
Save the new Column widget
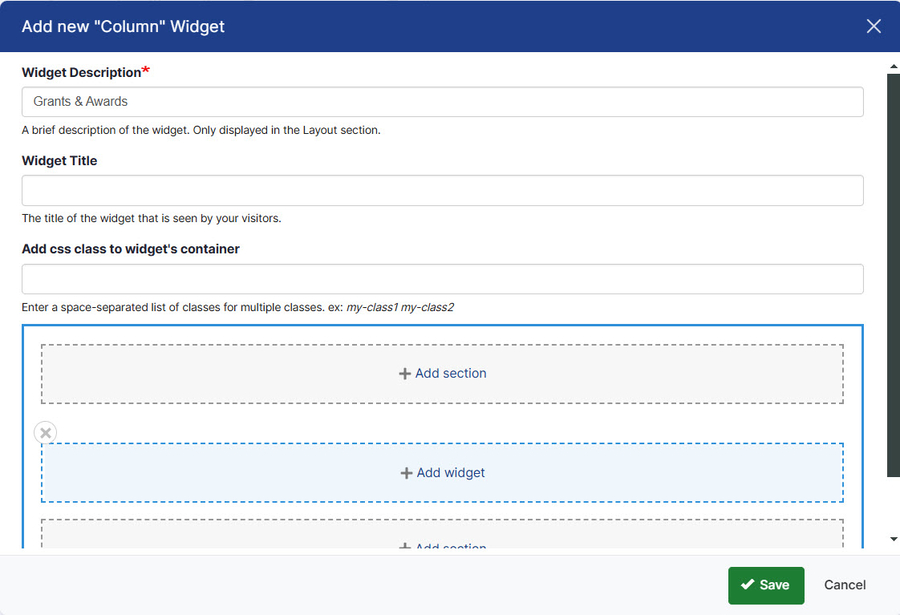click(766, 585)
